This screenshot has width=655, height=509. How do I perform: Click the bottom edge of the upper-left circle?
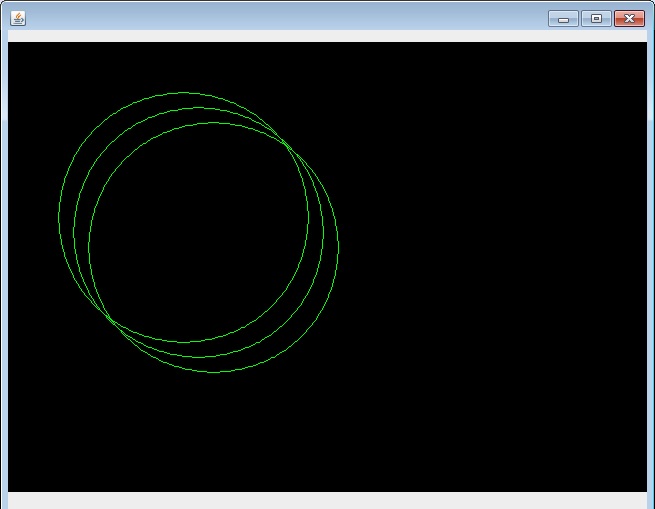click(x=183, y=342)
